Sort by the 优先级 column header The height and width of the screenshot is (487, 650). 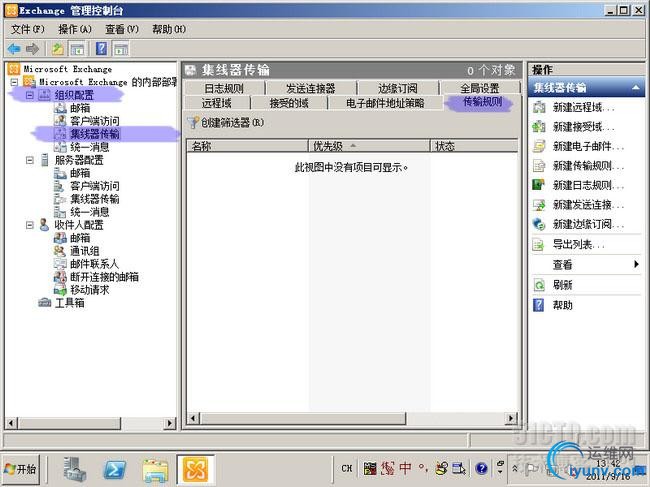coord(369,146)
